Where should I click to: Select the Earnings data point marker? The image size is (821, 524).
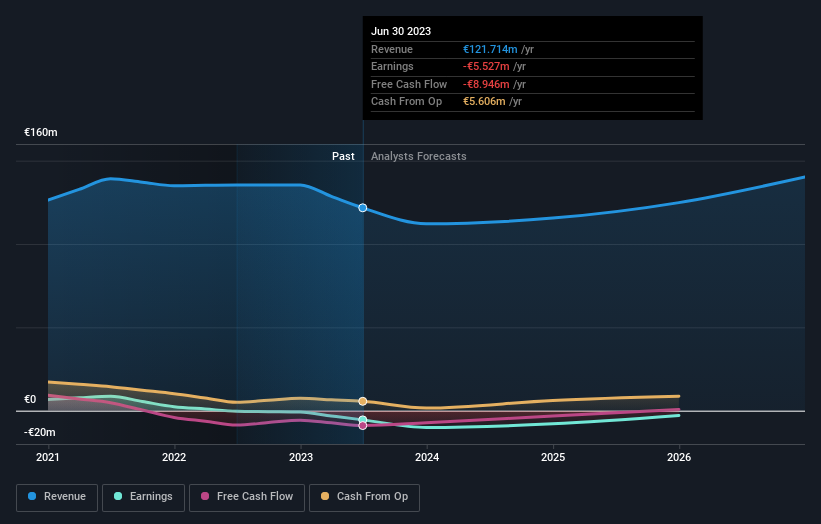tap(363, 420)
